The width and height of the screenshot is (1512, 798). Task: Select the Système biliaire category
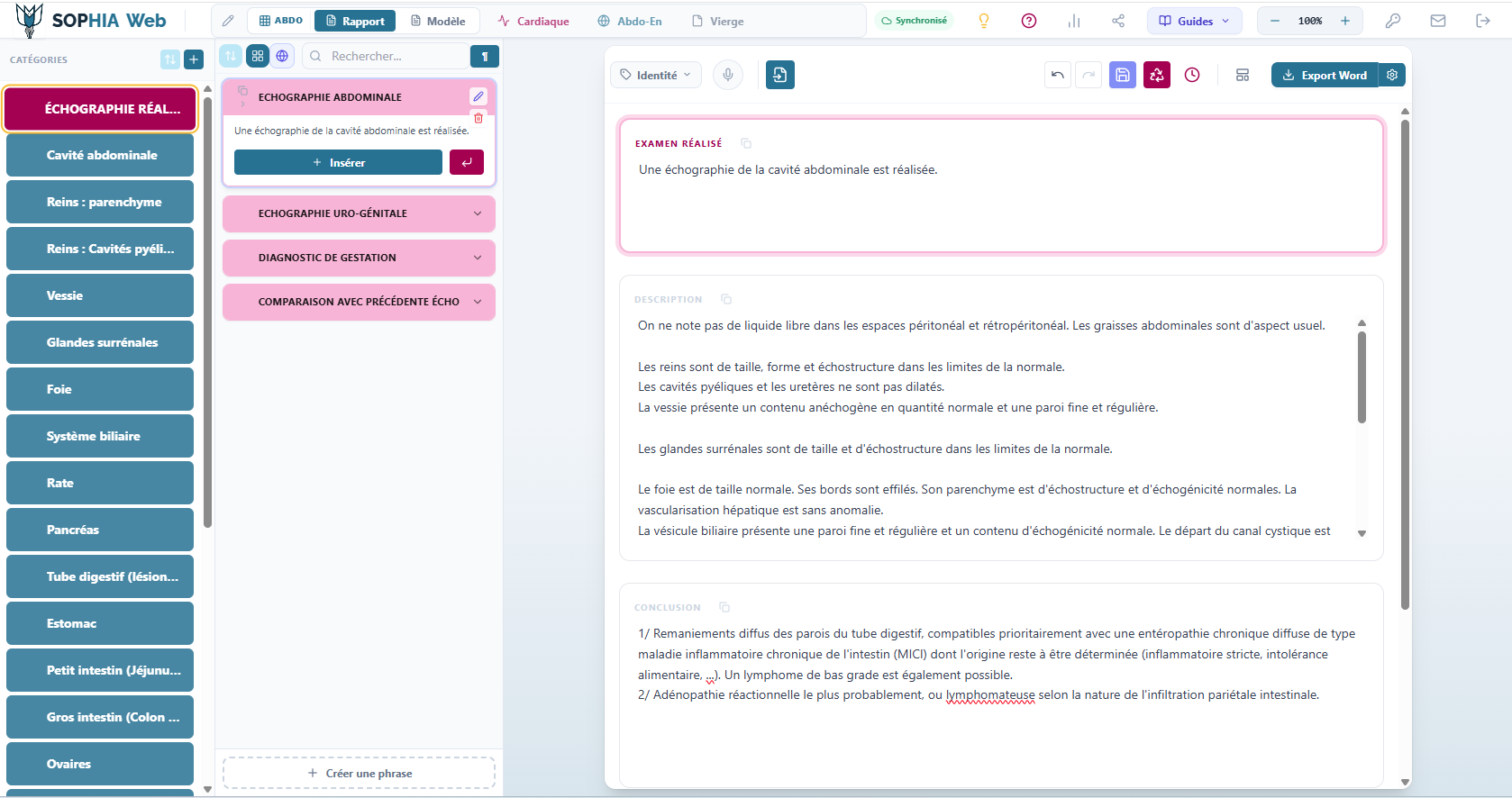click(x=100, y=436)
